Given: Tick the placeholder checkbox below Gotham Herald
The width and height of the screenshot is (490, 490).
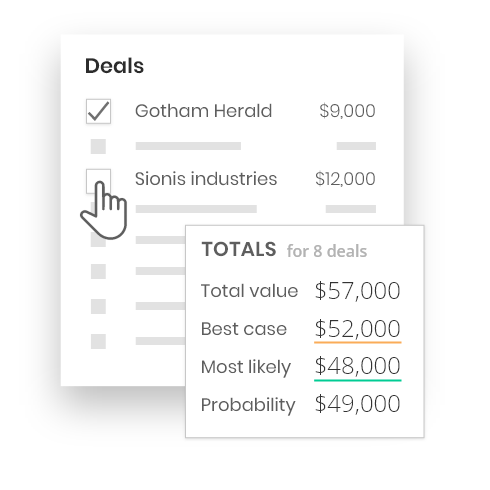Looking at the screenshot, I should click(98, 146).
